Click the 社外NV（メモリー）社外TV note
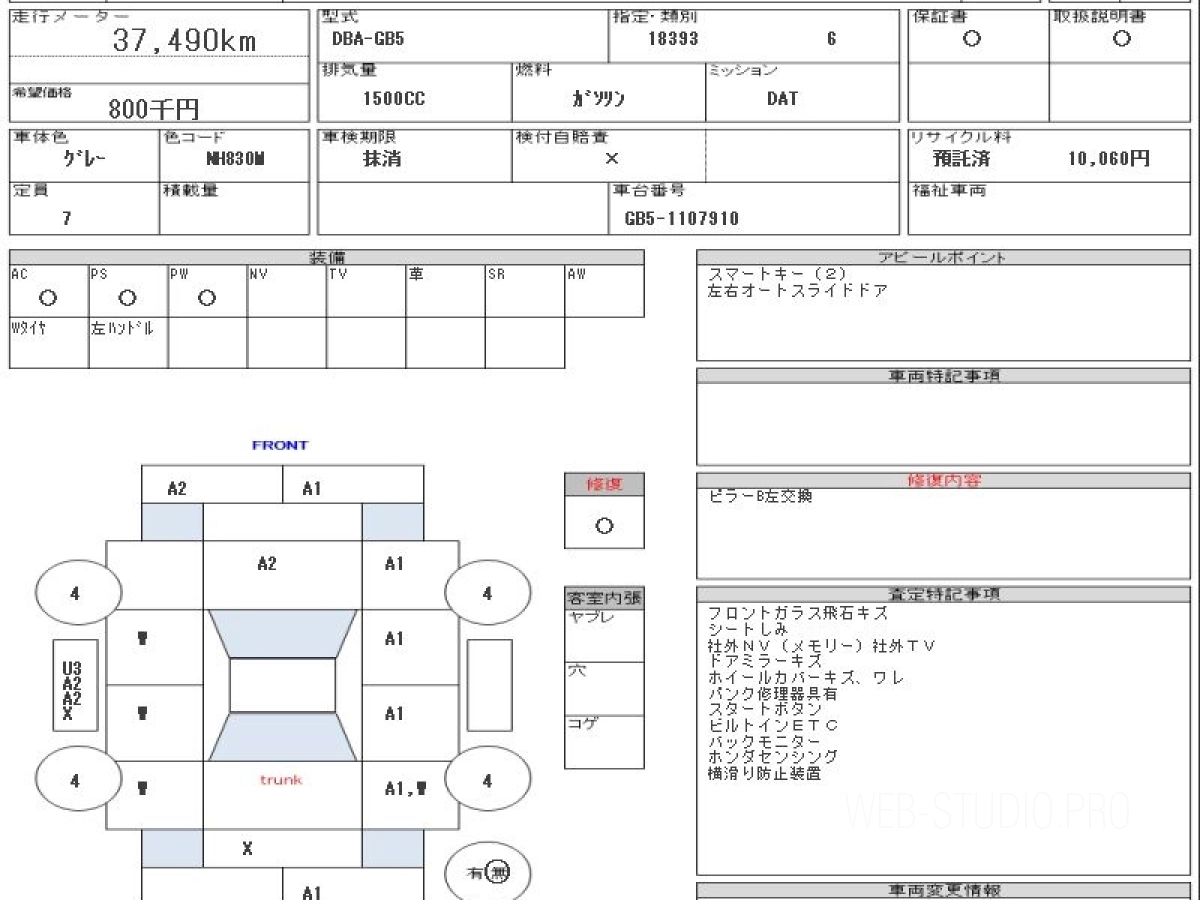The width and height of the screenshot is (1200, 900). pos(821,645)
